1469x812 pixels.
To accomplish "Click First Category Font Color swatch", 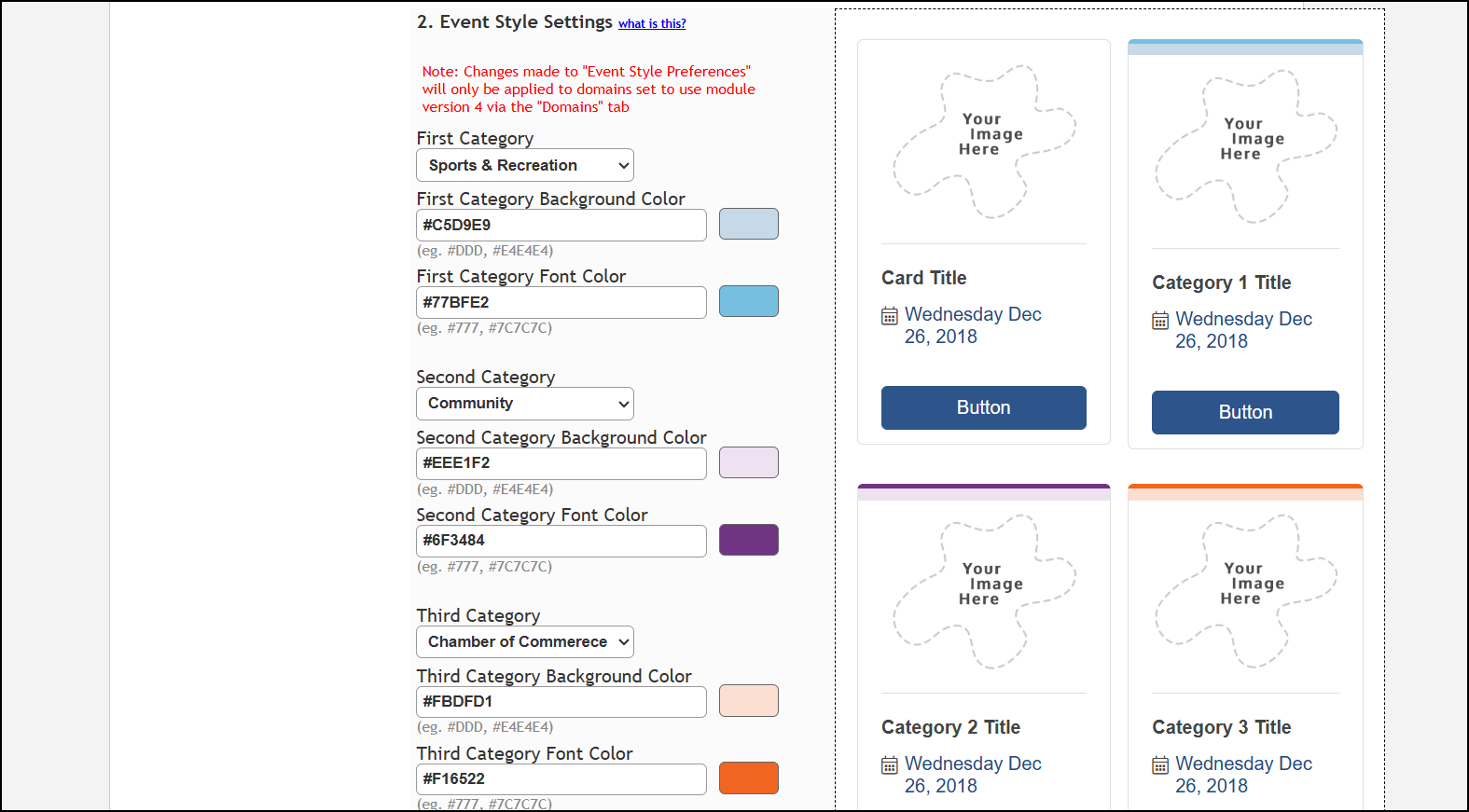I will (748, 301).
